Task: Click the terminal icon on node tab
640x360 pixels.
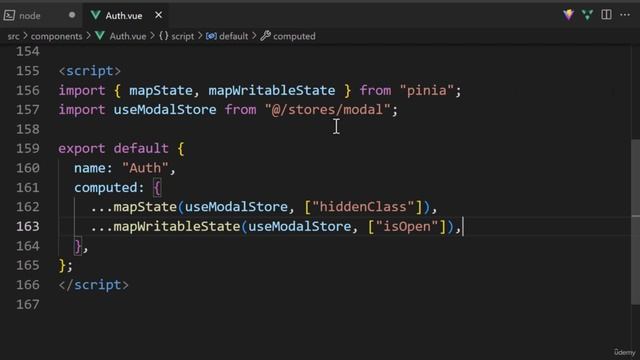Action: click(x=9, y=16)
